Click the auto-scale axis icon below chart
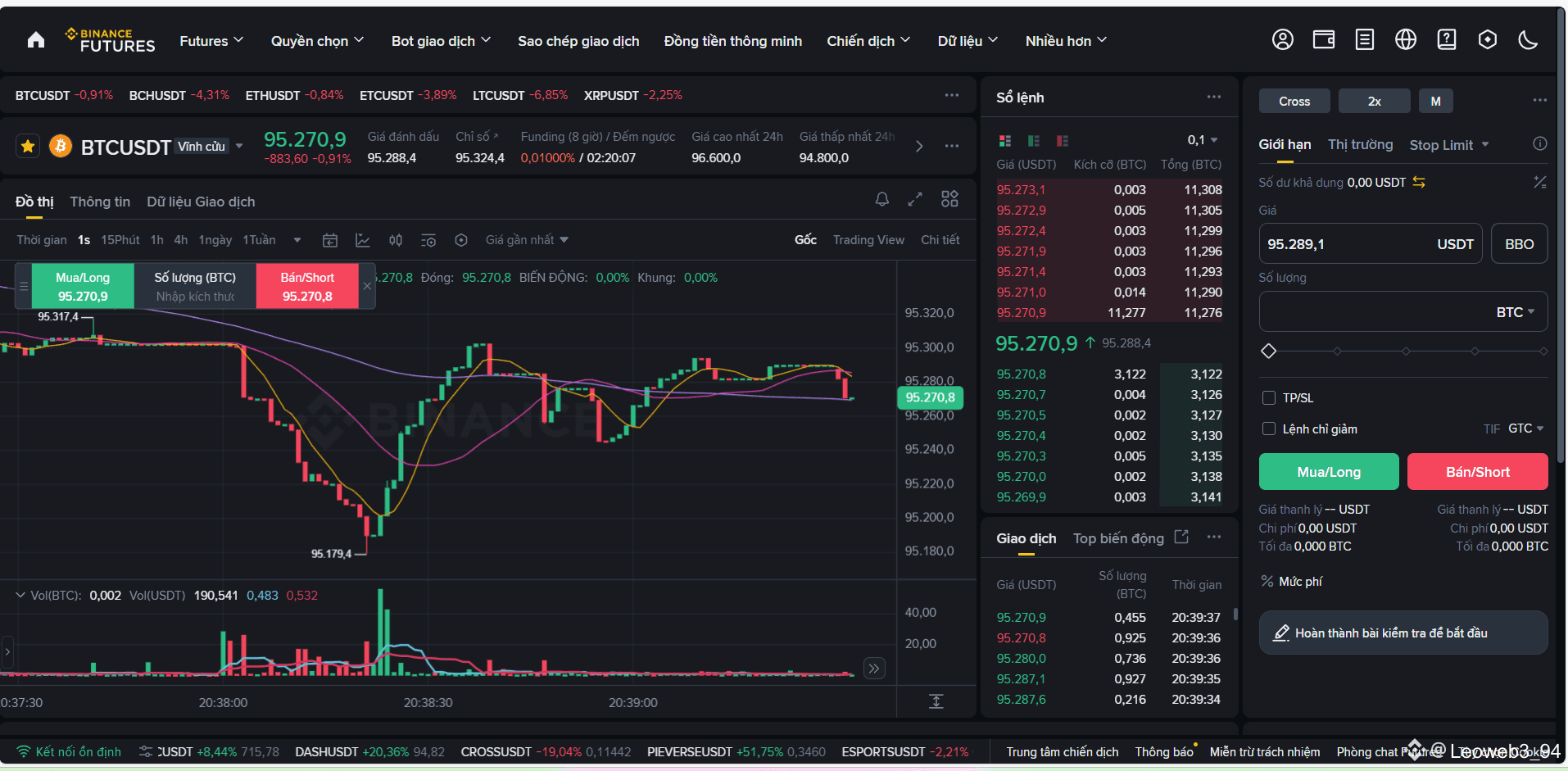 [936, 701]
